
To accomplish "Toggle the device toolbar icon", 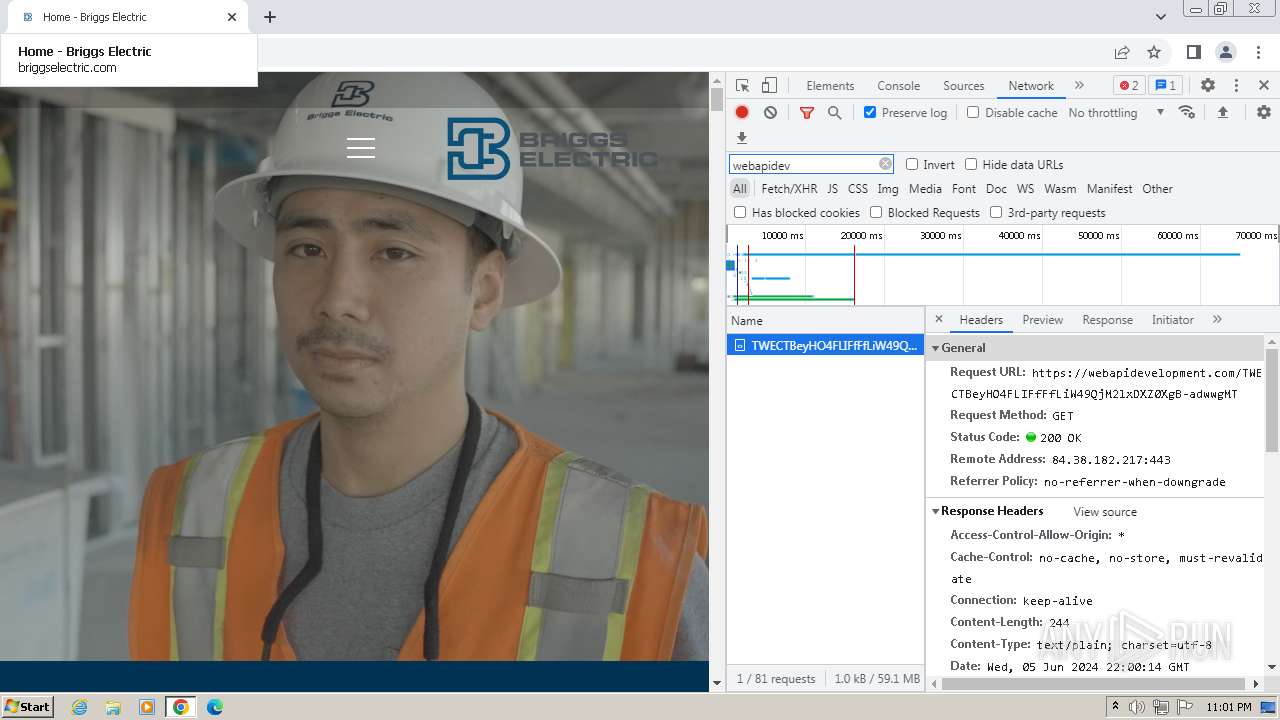I will click(x=769, y=86).
